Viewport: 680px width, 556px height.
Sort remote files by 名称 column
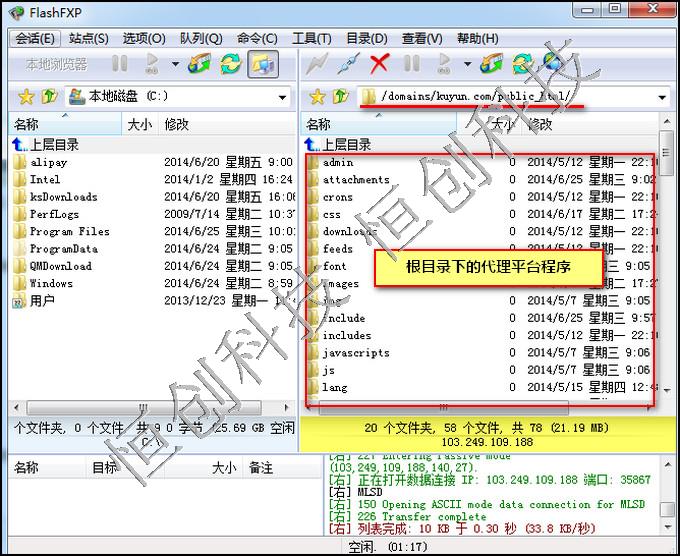(x=379, y=124)
